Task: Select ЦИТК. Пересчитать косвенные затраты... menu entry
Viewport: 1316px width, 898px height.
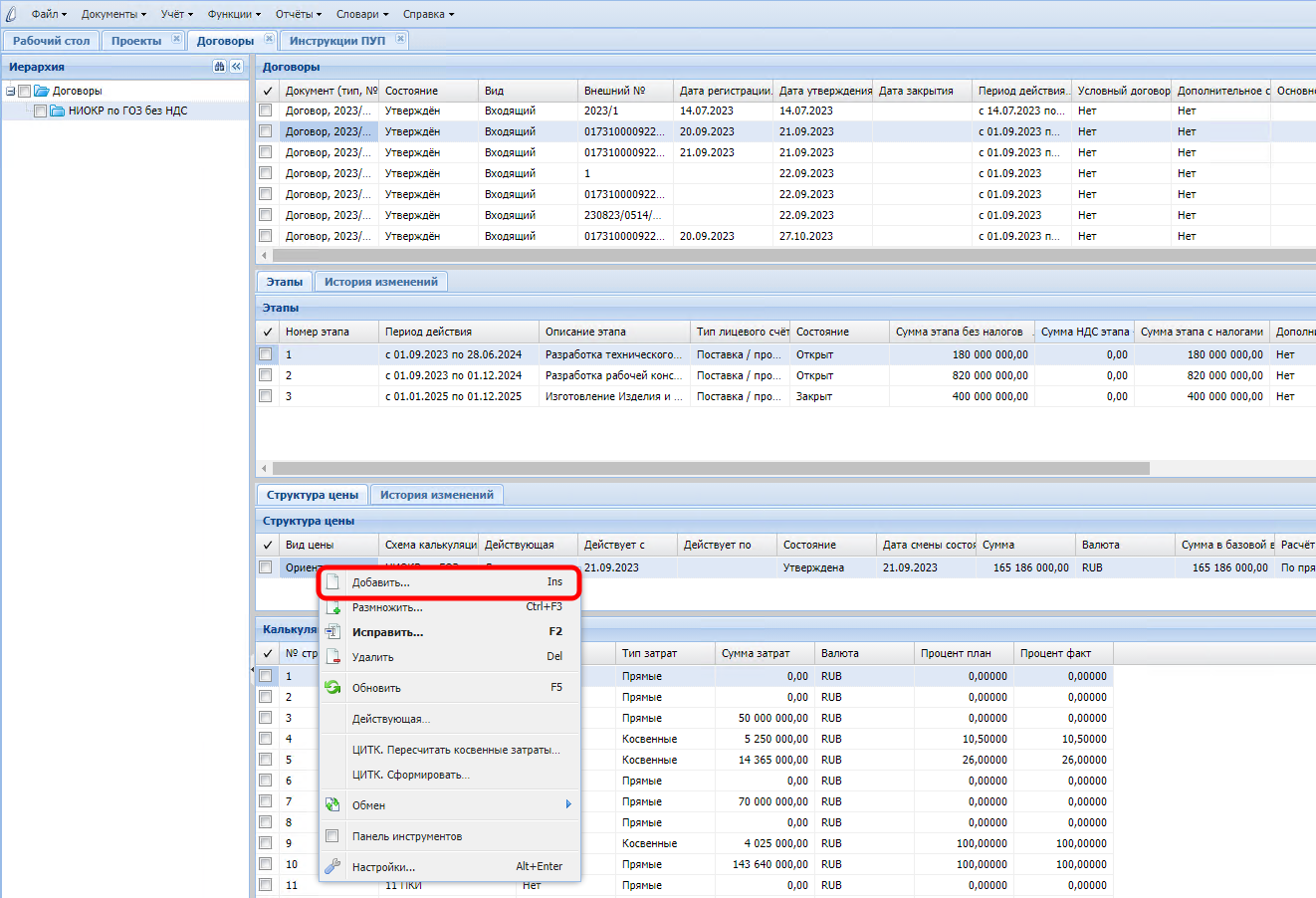Action: click(x=456, y=750)
